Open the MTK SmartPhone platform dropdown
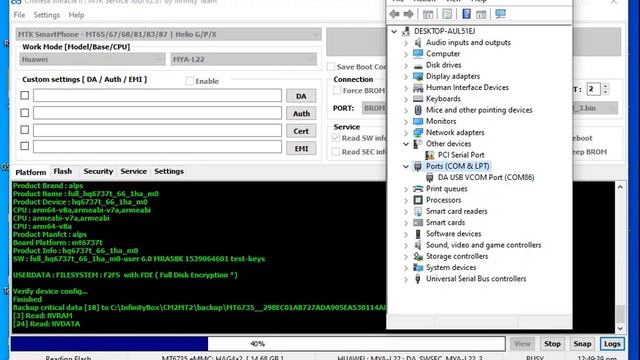 click(169, 34)
